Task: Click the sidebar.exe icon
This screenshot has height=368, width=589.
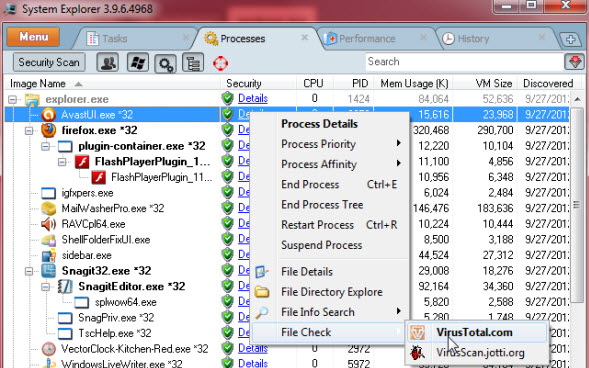Action: [x=48, y=255]
